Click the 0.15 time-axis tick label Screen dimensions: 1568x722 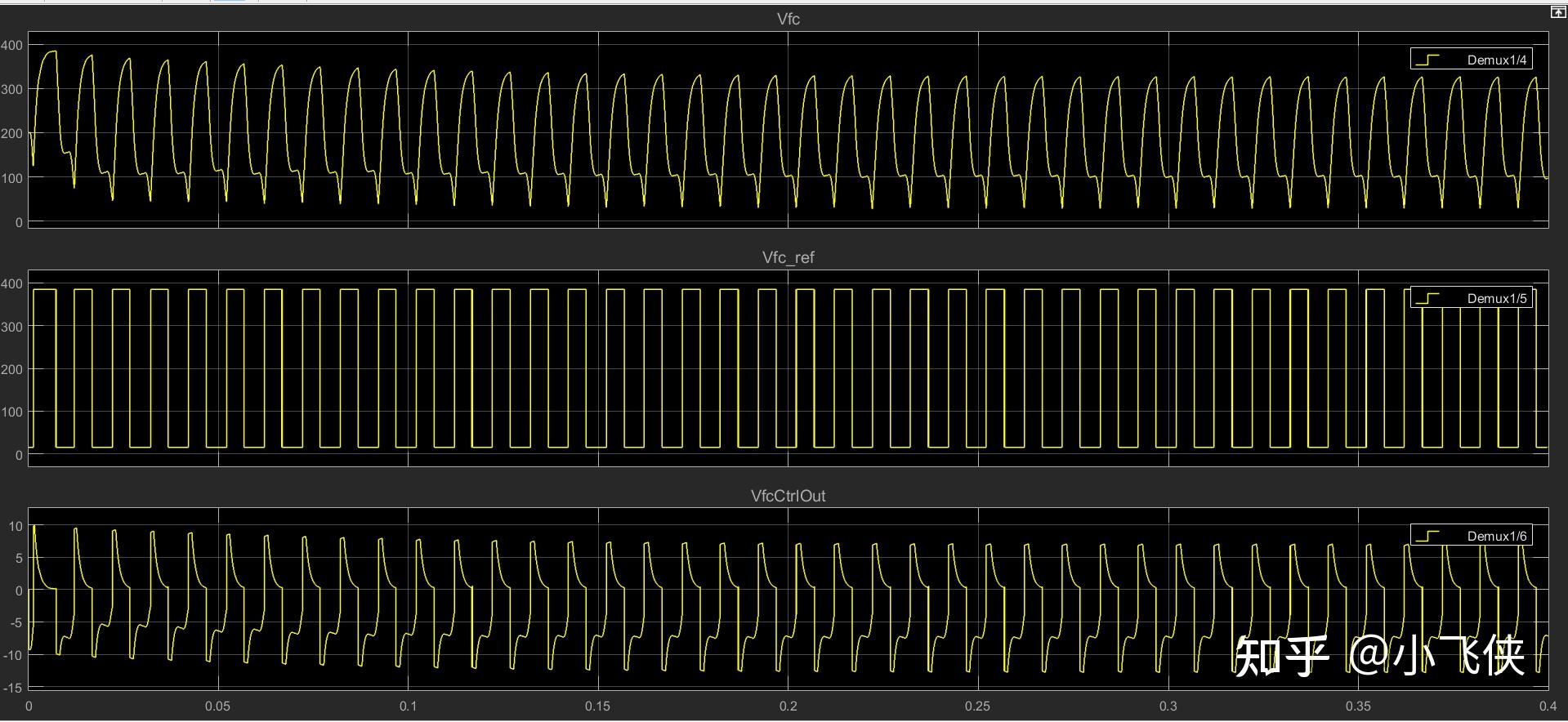(597, 706)
